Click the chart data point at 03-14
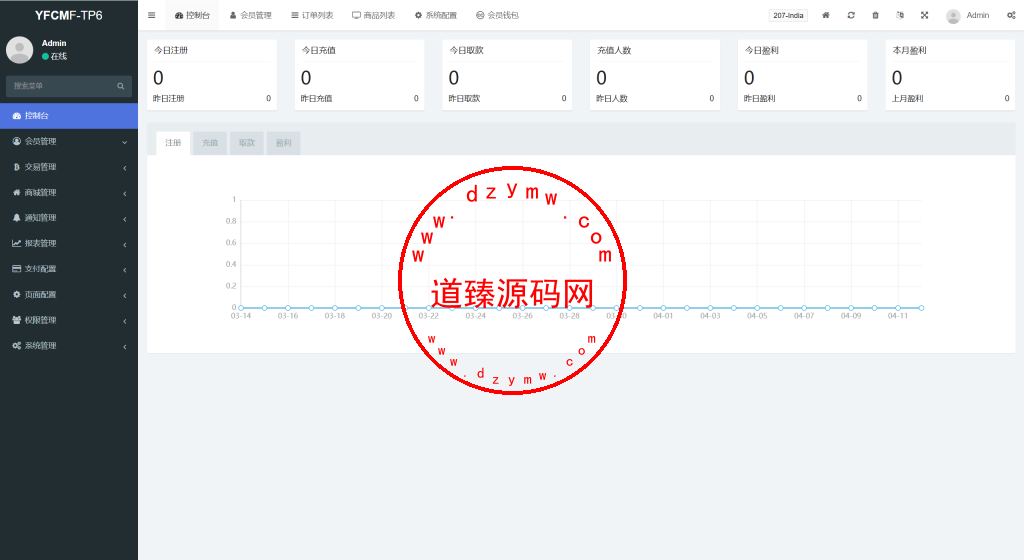This screenshot has height=560, width=1024. [x=241, y=307]
